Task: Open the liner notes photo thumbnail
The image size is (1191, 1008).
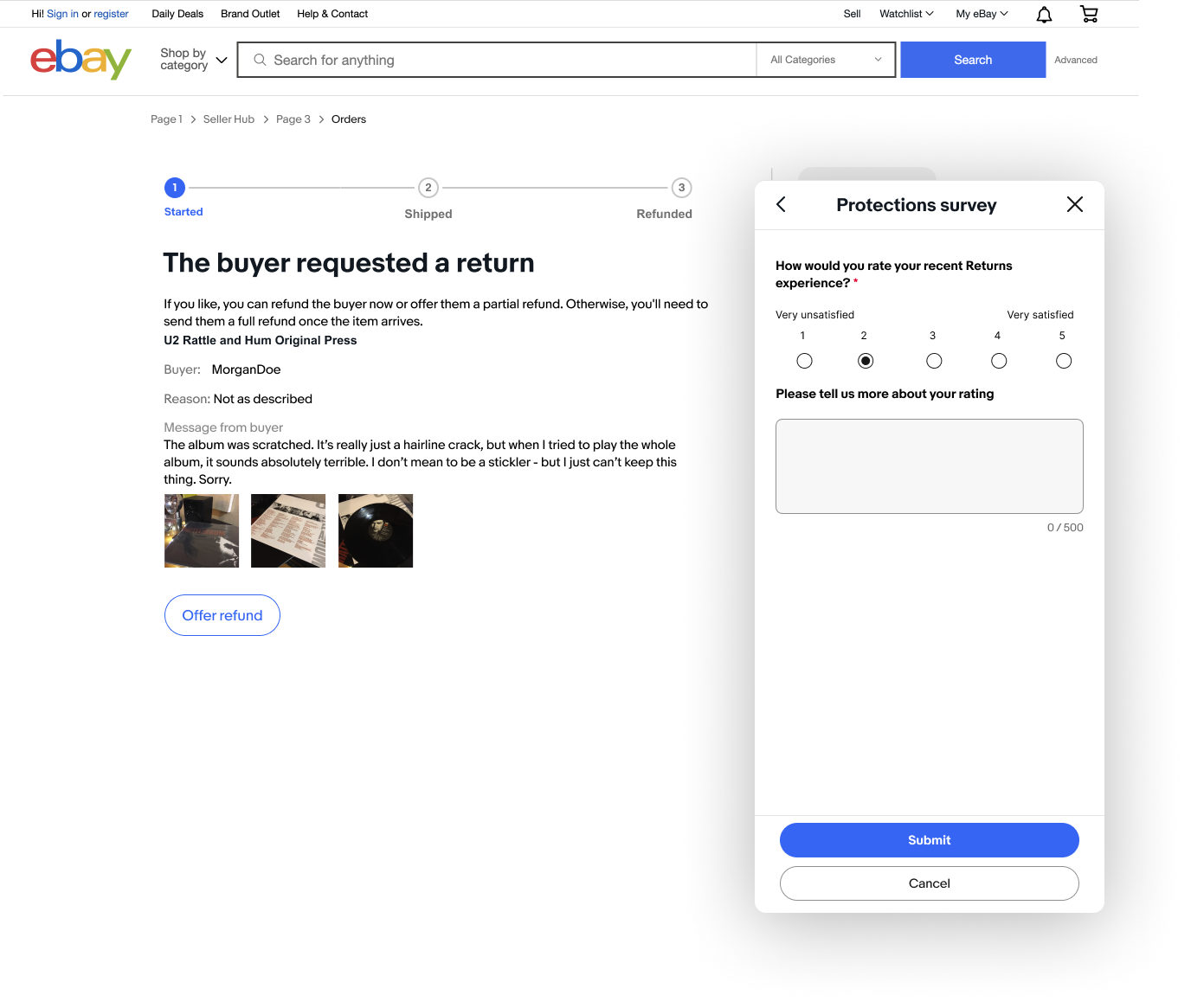Action: 288,531
